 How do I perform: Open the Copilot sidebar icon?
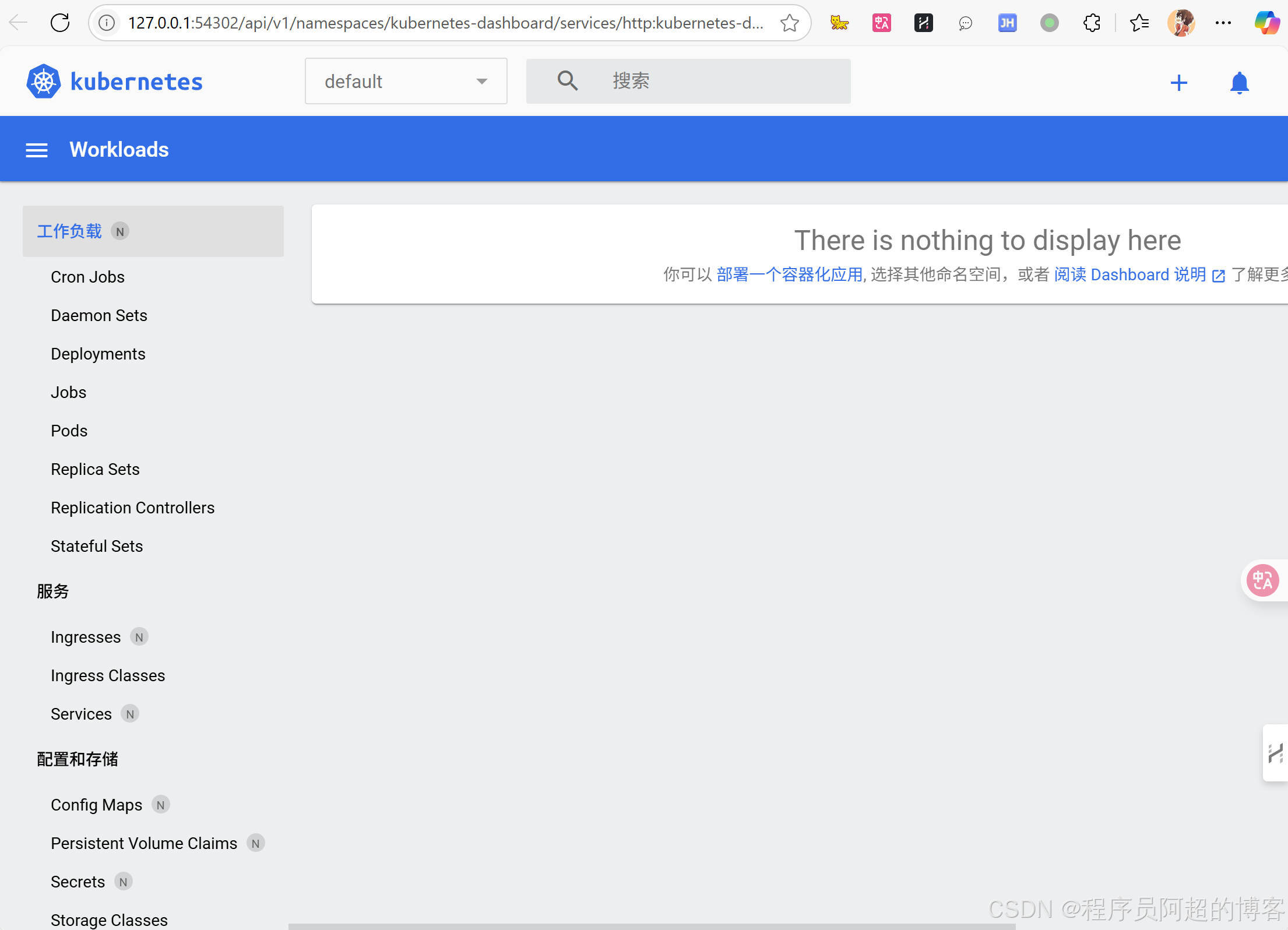tap(1266, 23)
